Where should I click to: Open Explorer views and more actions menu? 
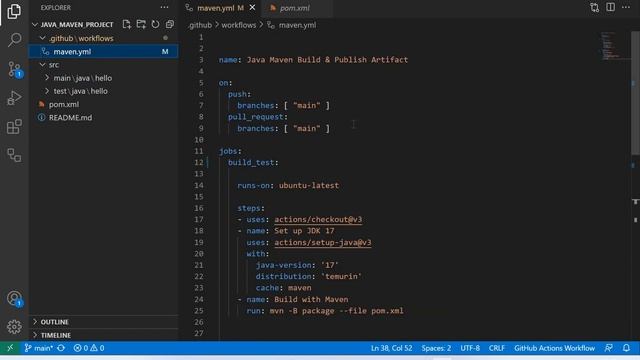164,7
